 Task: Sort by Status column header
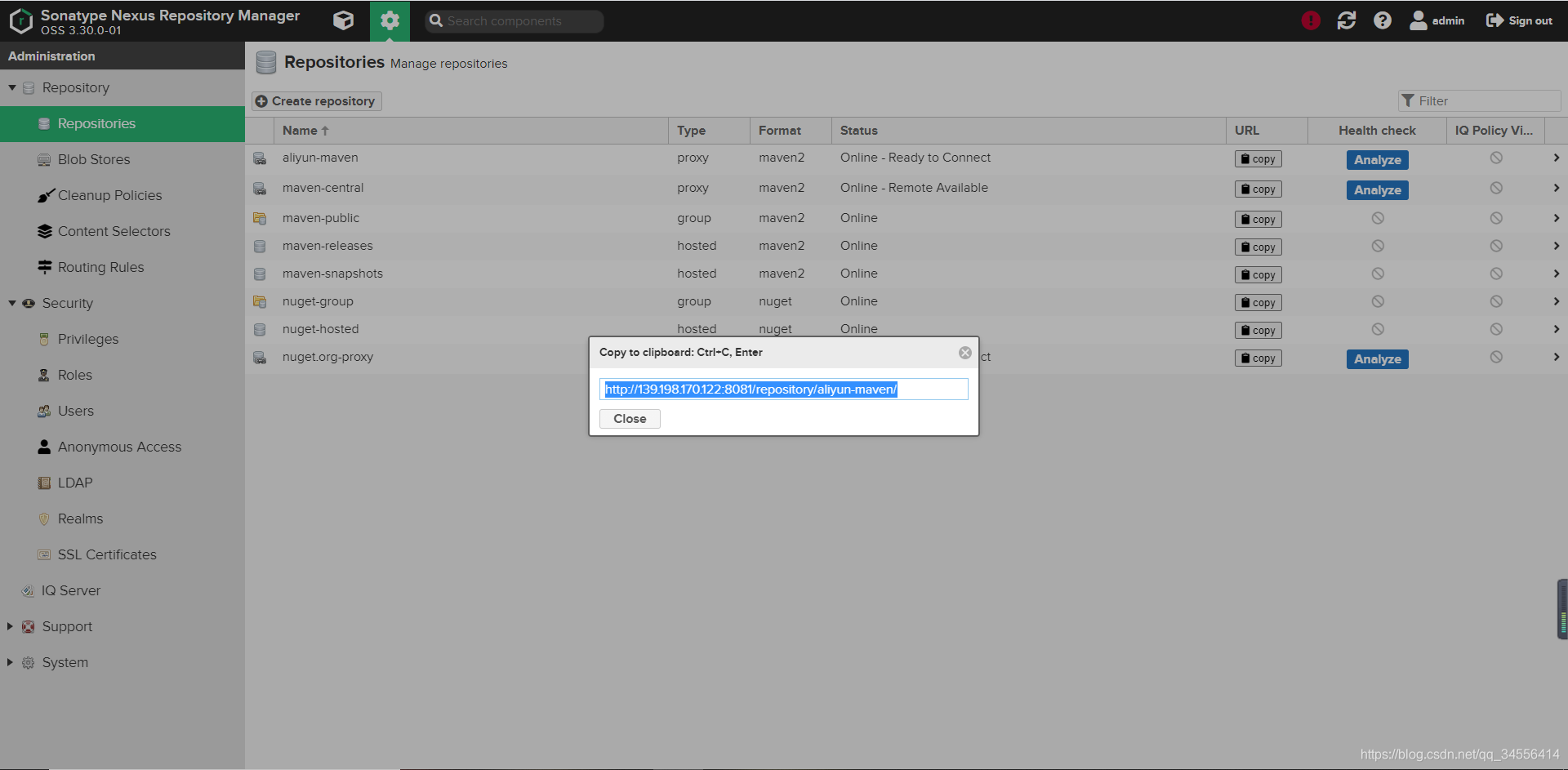(1028, 131)
